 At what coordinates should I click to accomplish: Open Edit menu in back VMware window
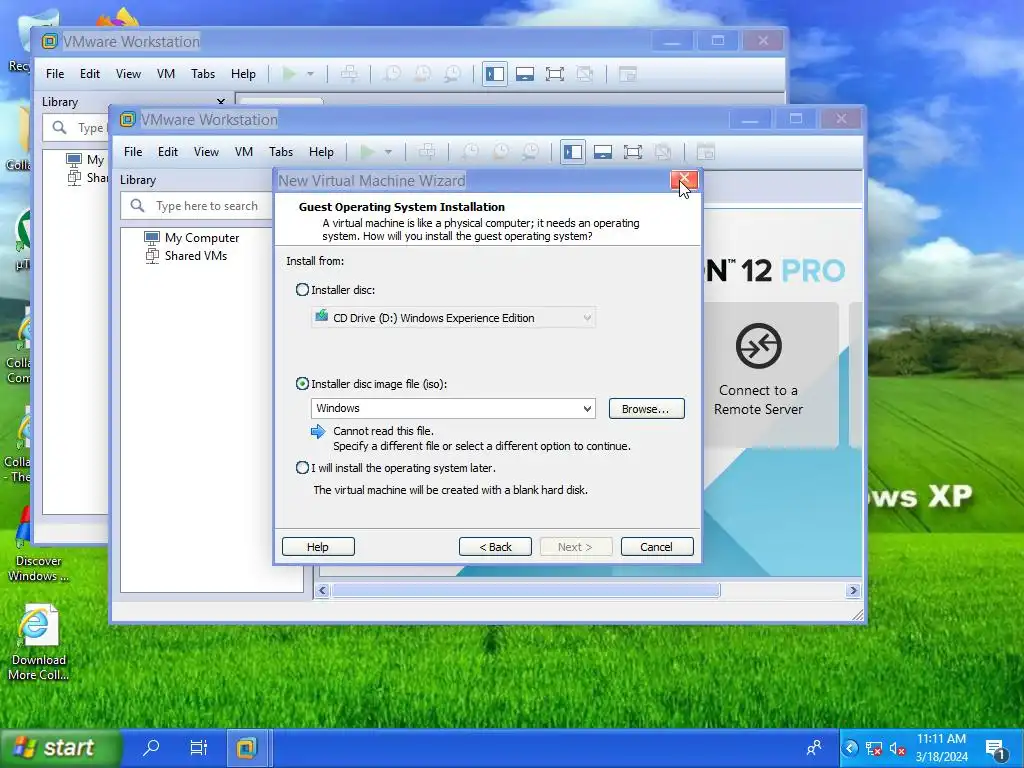[x=90, y=74]
